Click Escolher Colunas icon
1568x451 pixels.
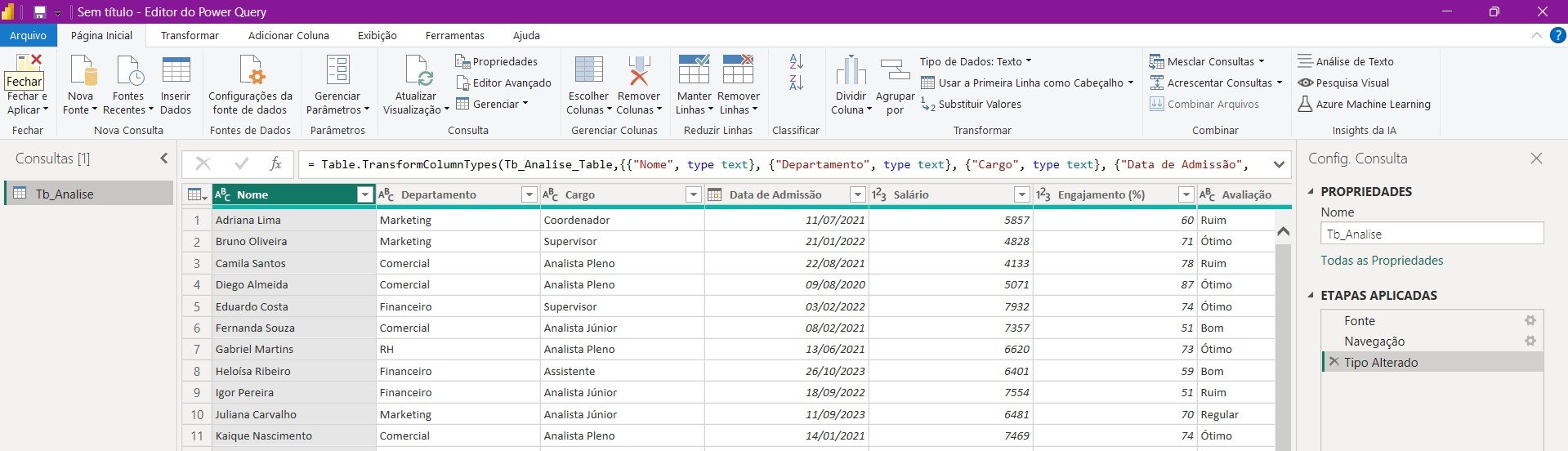click(x=589, y=71)
